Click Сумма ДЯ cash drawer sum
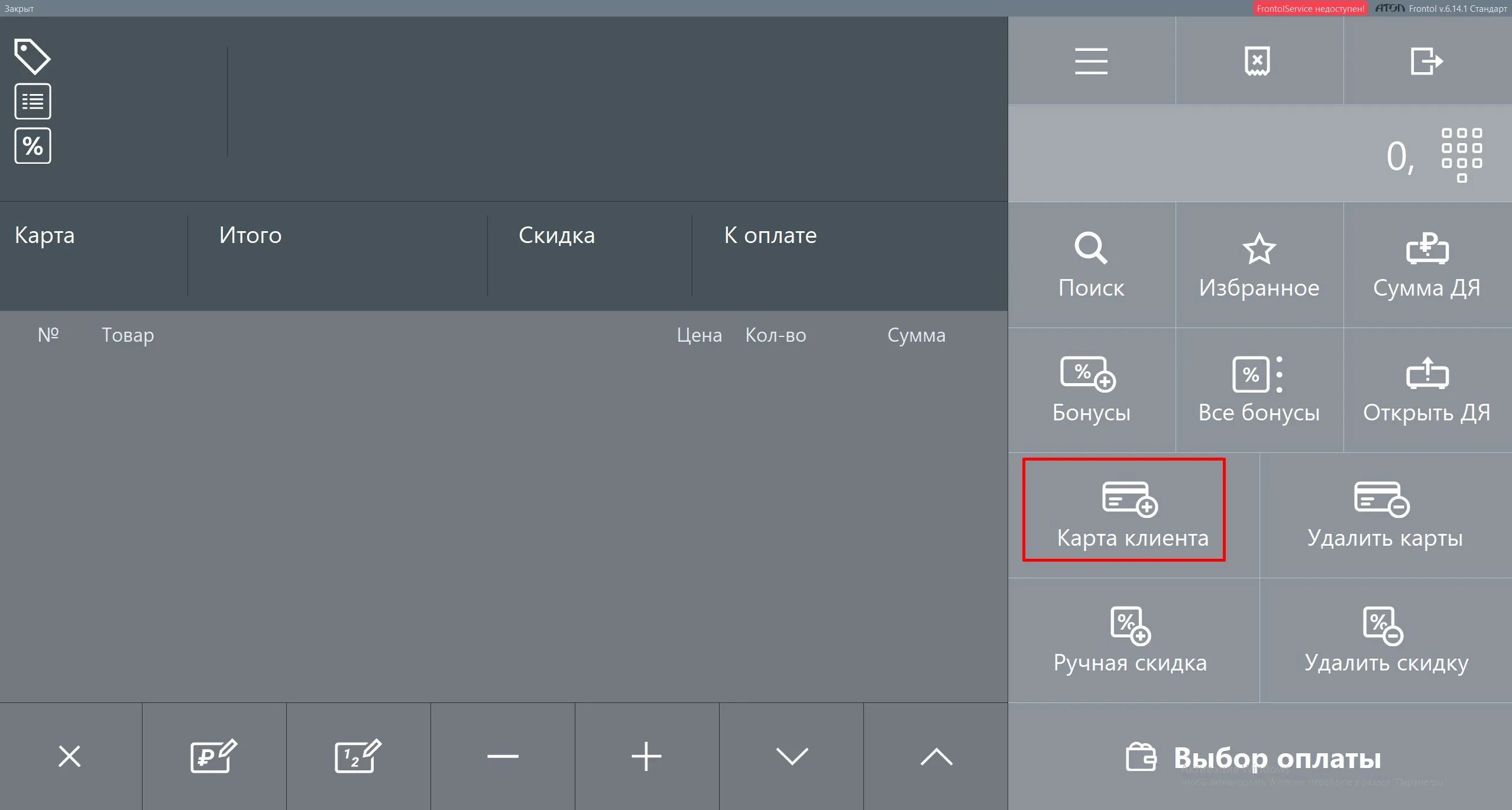 click(1427, 265)
